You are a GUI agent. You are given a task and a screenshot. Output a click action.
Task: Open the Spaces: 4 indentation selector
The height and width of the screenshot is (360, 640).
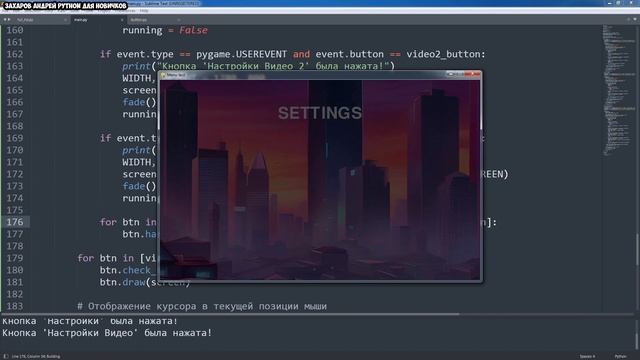(x=587, y=356)
